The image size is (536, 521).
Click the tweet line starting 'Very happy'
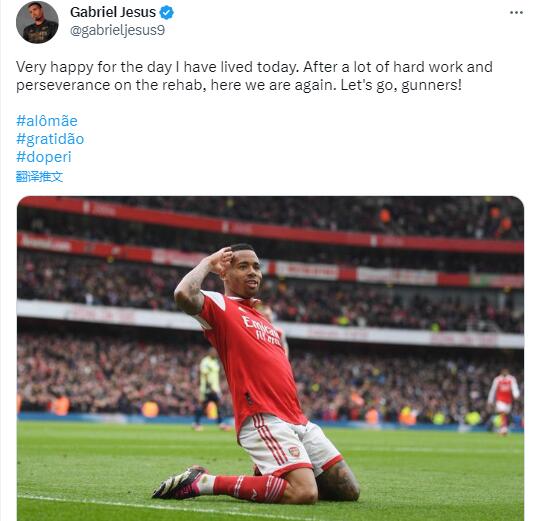pos(254,67)
